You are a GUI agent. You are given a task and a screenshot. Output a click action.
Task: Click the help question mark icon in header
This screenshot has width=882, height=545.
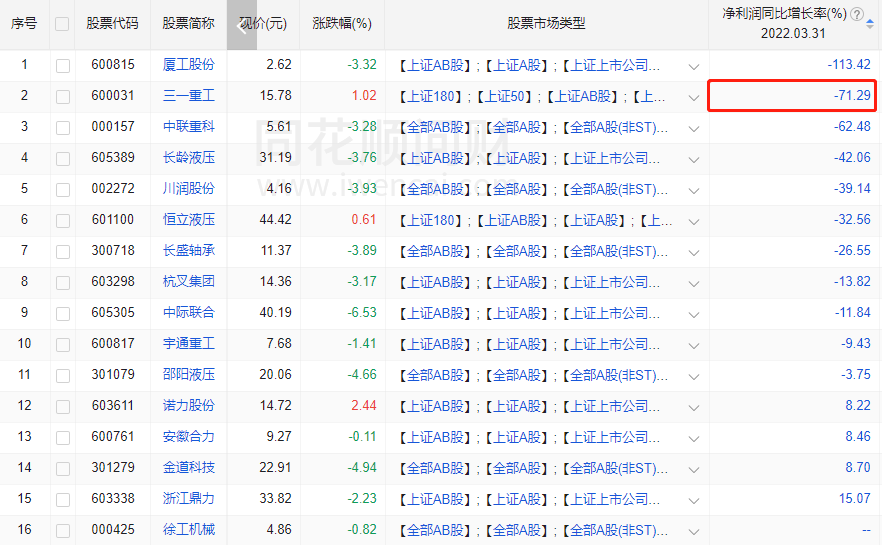pos(857,14)
